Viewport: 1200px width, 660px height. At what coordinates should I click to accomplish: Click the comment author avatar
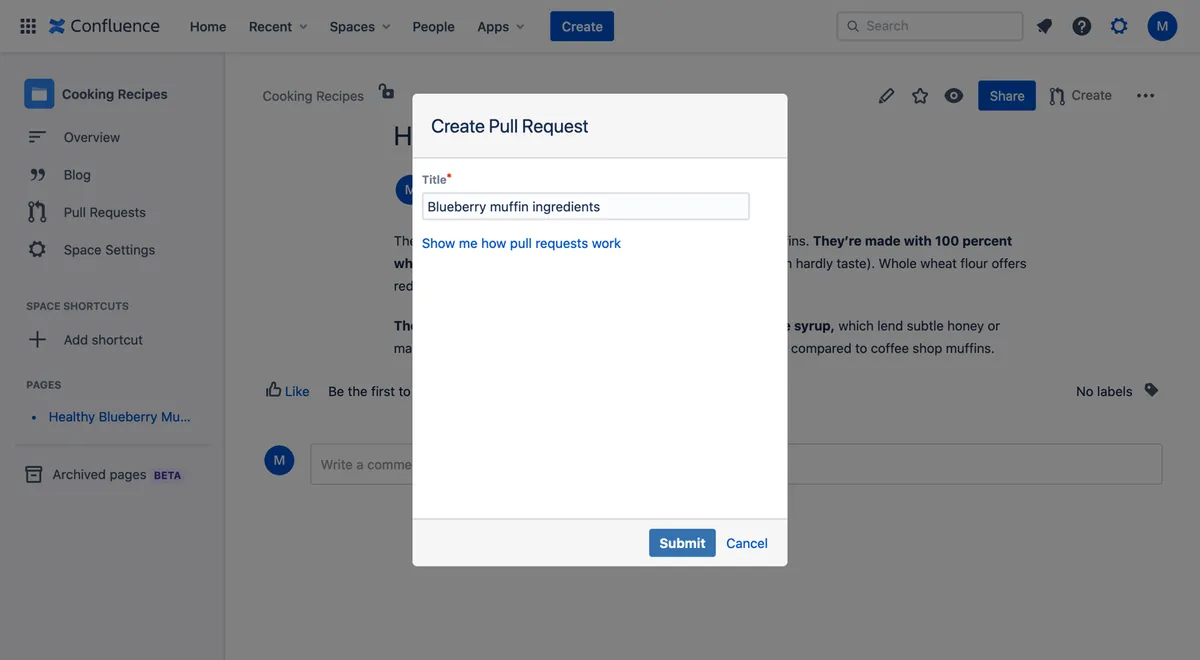click(279, 460)
